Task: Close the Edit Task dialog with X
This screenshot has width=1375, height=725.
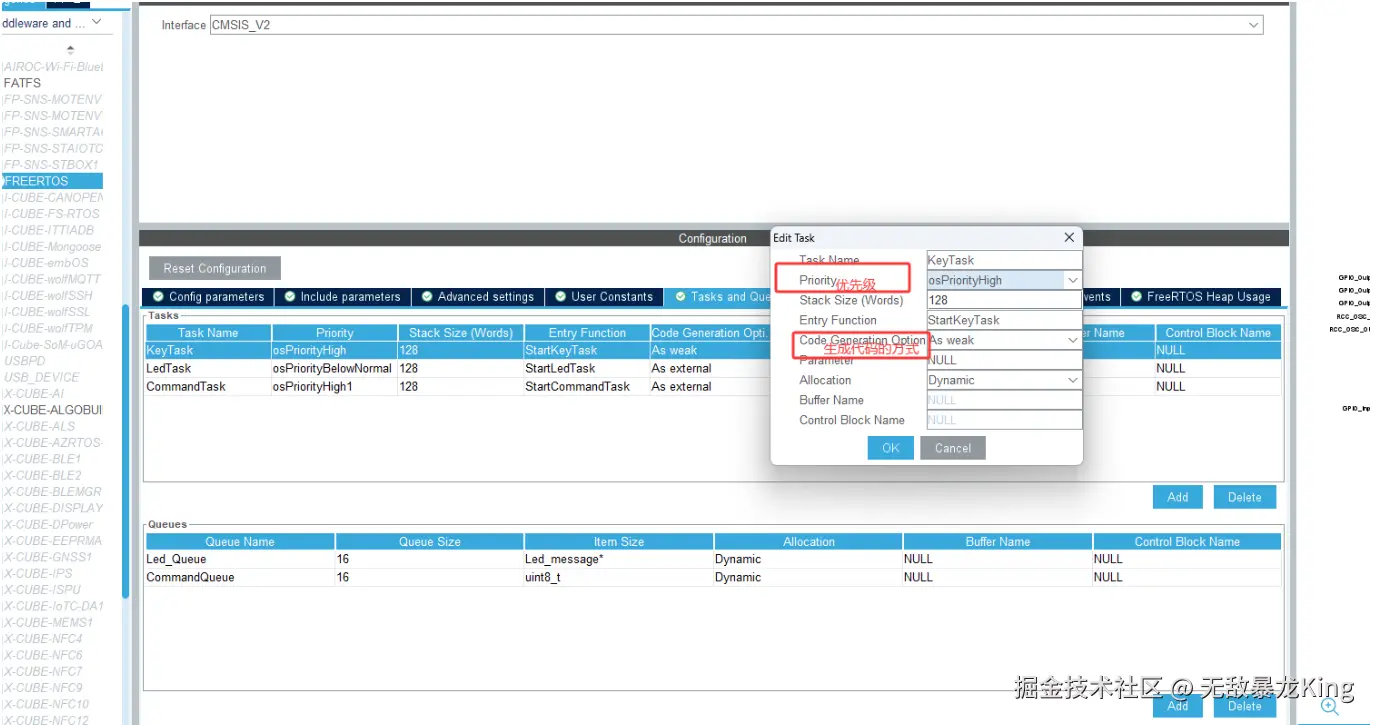Action: 1069,237
